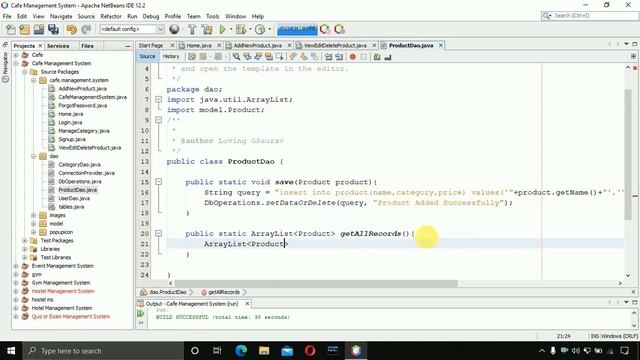
Task: Open the Profile Project dropdown arrow
Action: tap(269, 29)
